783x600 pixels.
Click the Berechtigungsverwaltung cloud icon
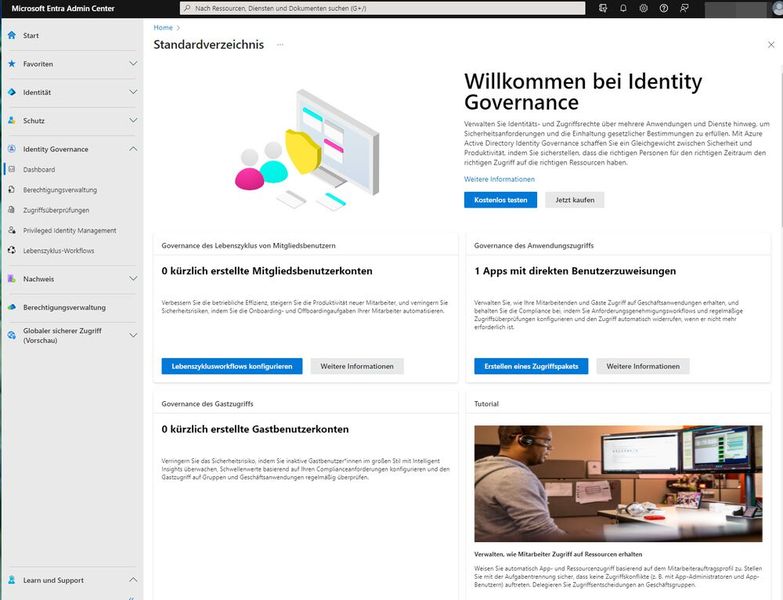coord(12,307)
